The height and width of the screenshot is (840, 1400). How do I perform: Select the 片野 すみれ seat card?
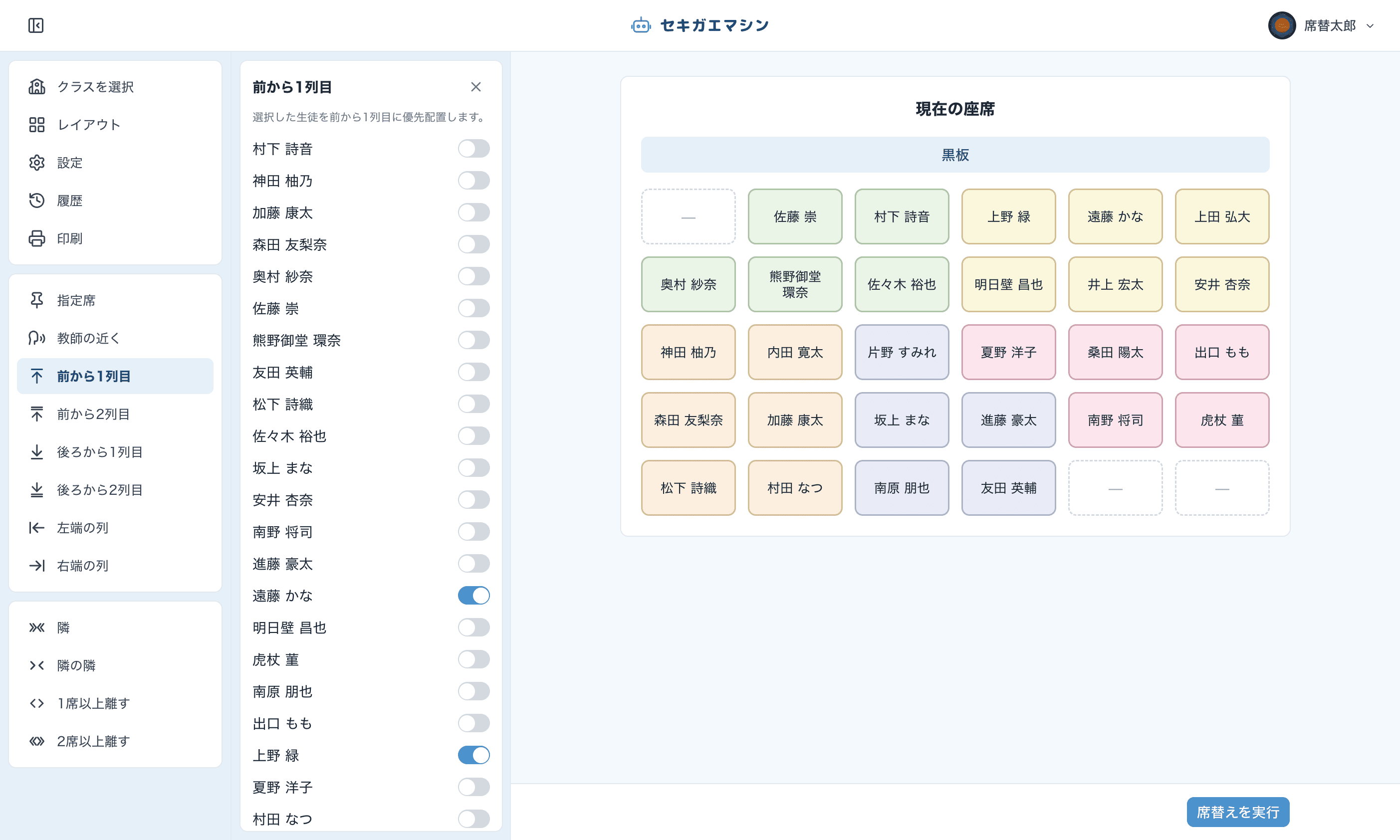click(x=902, y=352)
